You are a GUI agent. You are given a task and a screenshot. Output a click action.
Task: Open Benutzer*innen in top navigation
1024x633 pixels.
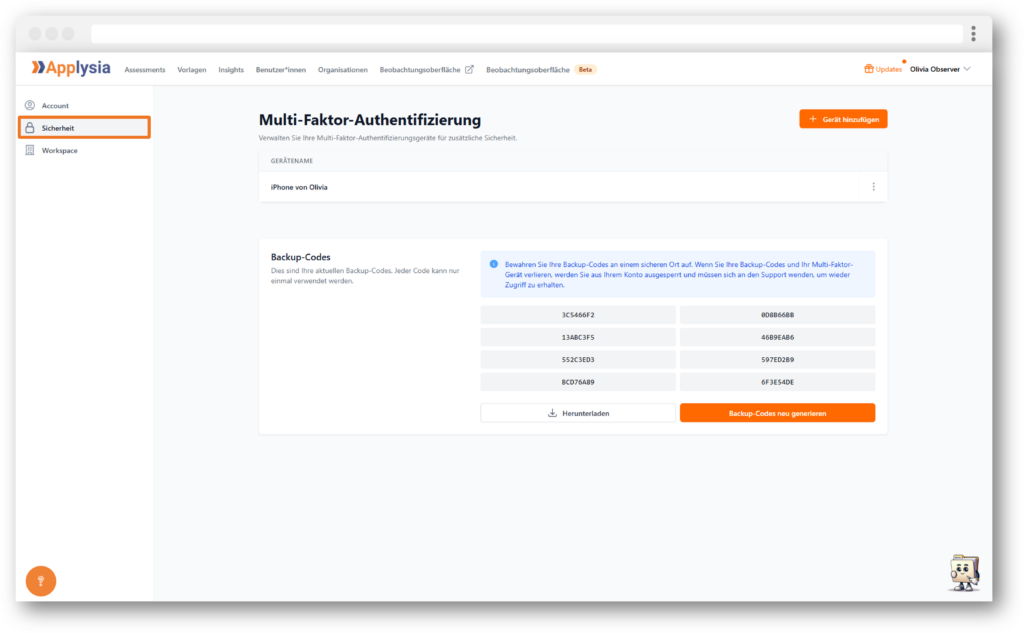(281, 69)
